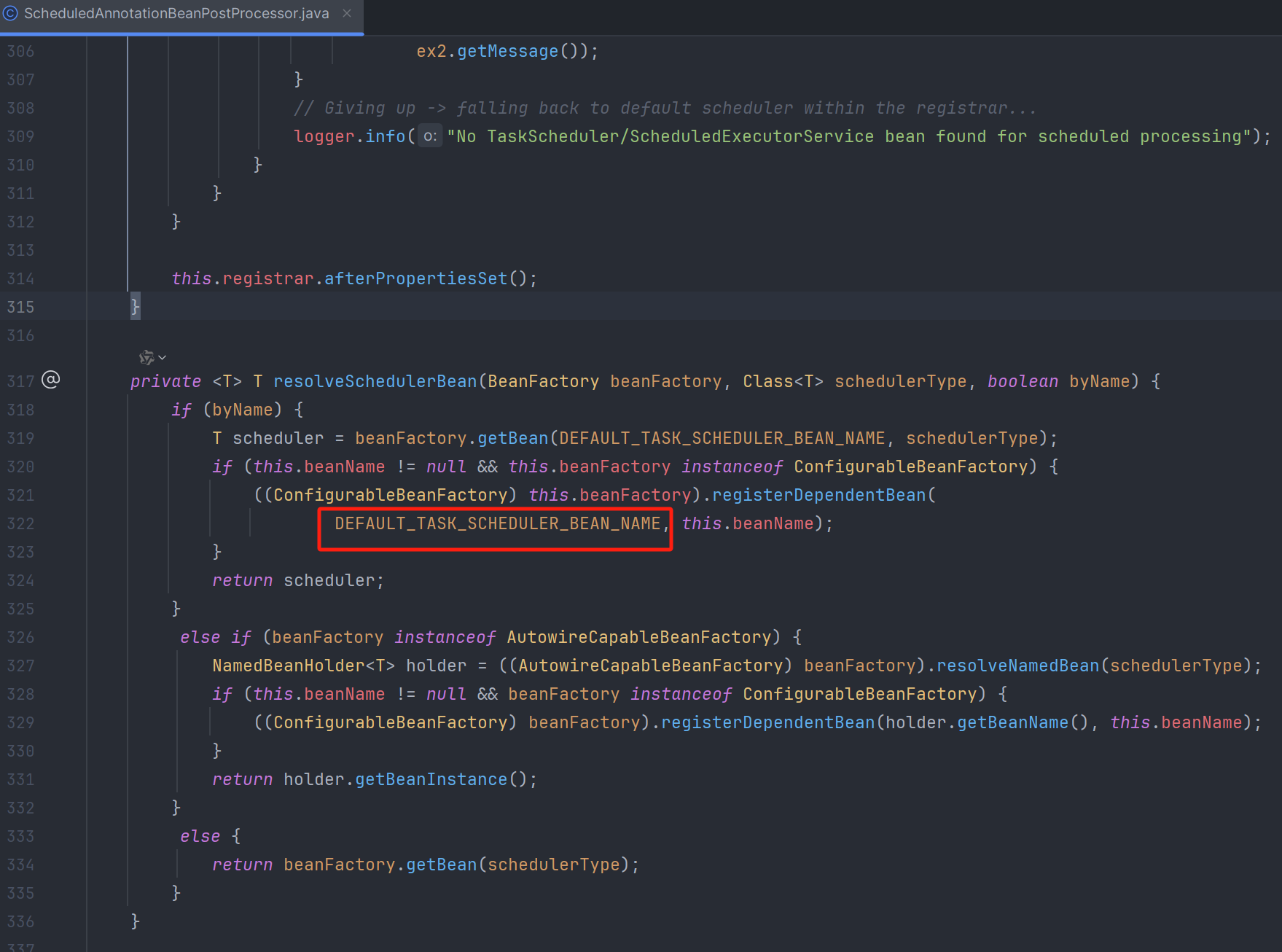Expand the dropdown chevron beside the AI inlay icon
Image resolution: width=1282 pixels, height=952 pixels.
pyautogui.click(x=162, y=357)
